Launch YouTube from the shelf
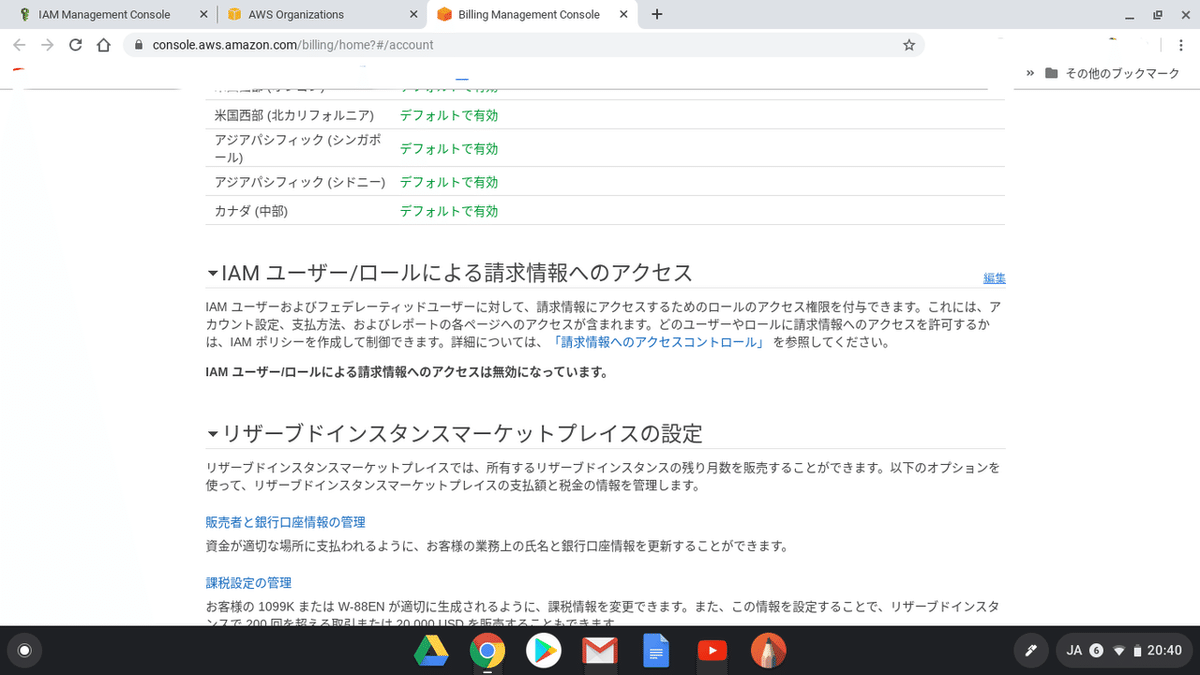 (711, 651)
